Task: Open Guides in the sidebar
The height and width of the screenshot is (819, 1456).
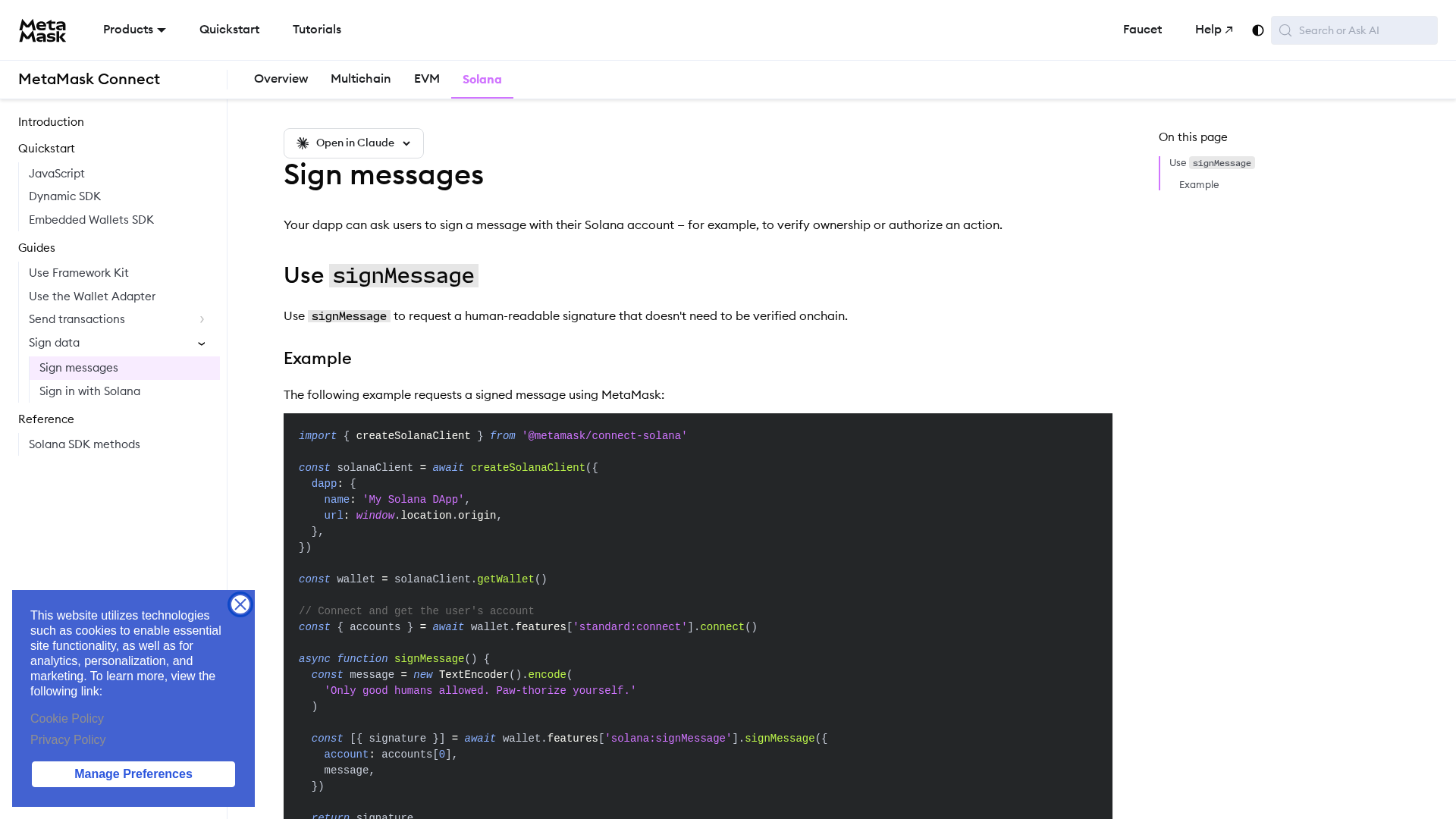Action: [36, 248]
